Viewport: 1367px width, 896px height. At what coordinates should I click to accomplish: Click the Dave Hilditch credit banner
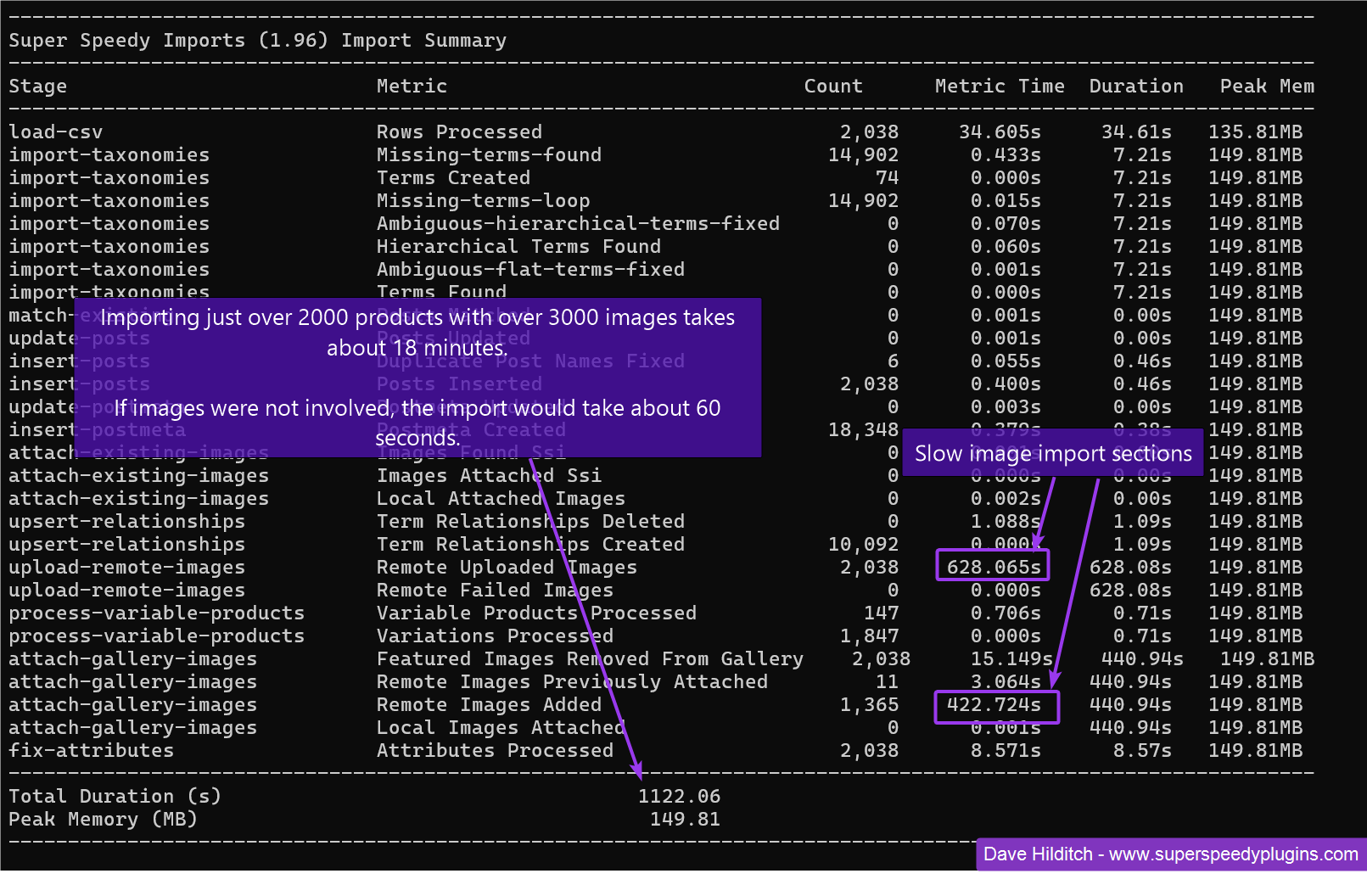[1168, 854]
